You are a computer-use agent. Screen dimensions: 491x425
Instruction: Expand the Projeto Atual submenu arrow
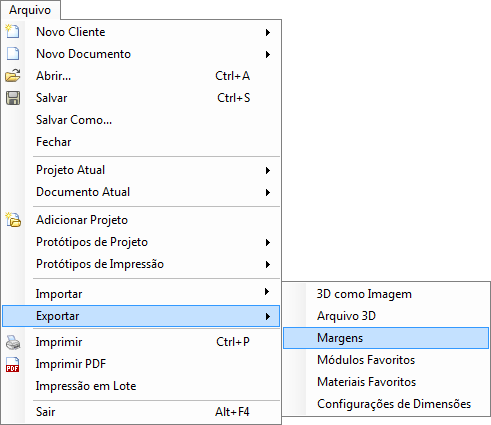tap(268, 171)
